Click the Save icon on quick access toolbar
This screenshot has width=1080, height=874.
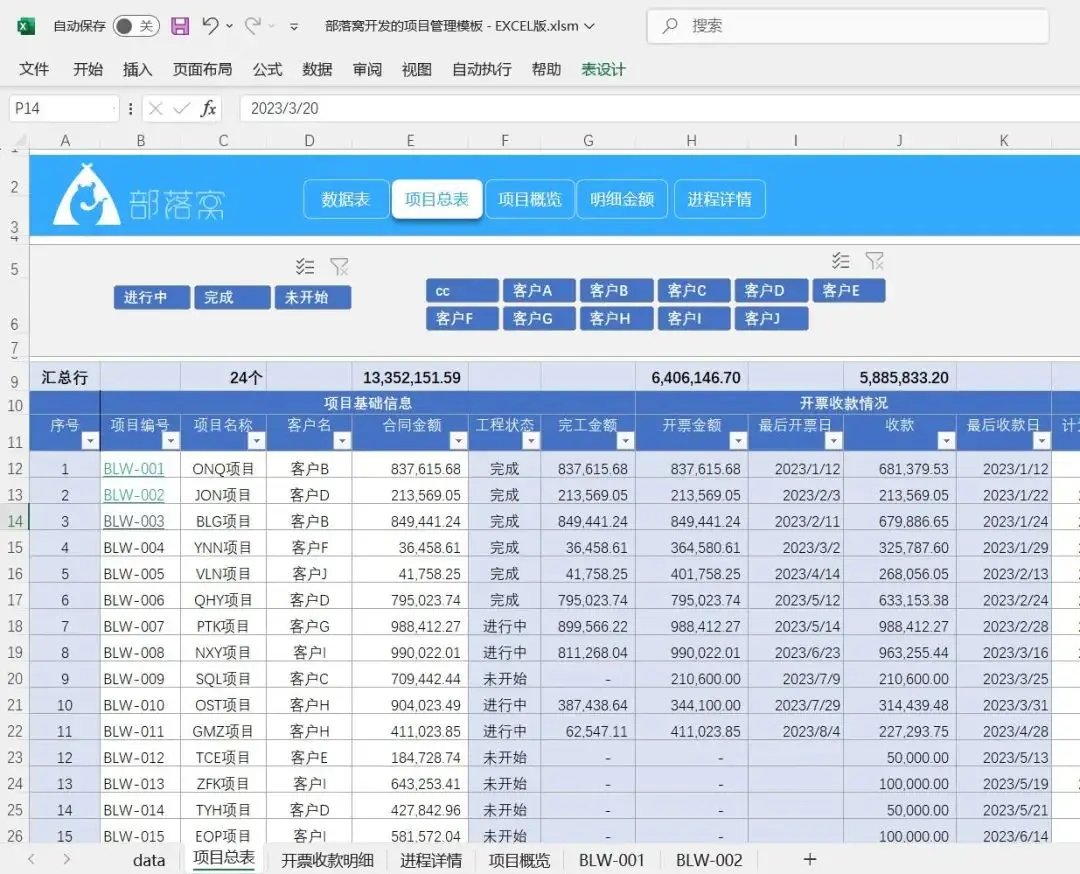click(x=179, y=26)
